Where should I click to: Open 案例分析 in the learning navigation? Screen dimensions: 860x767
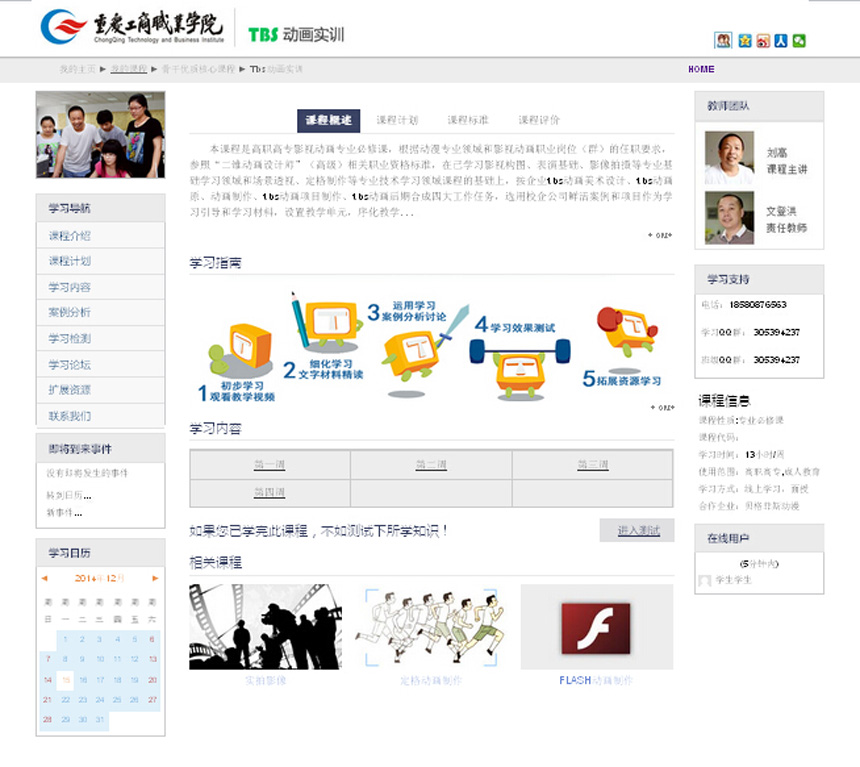69,313
